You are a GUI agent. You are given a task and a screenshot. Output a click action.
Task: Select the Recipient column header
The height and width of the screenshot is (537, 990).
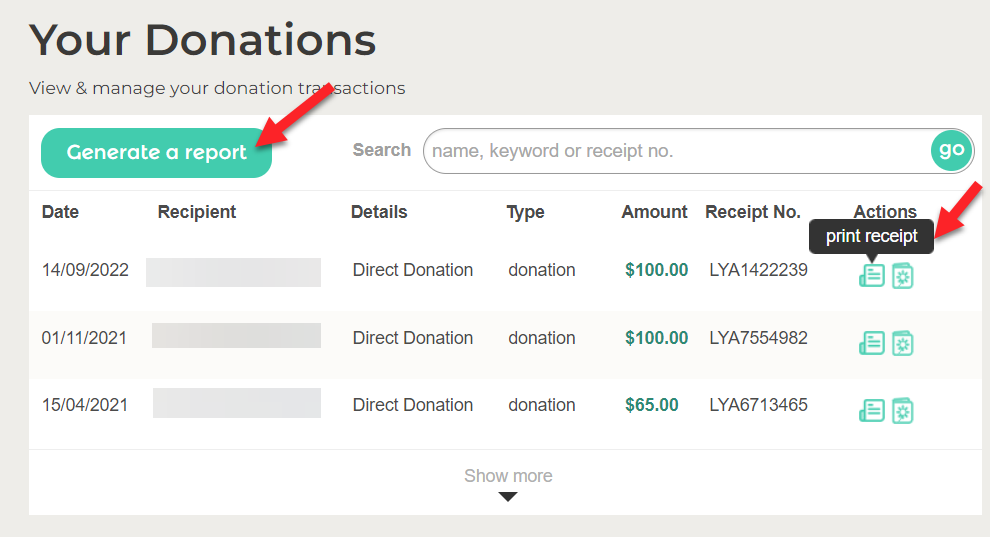click(196, 212)
